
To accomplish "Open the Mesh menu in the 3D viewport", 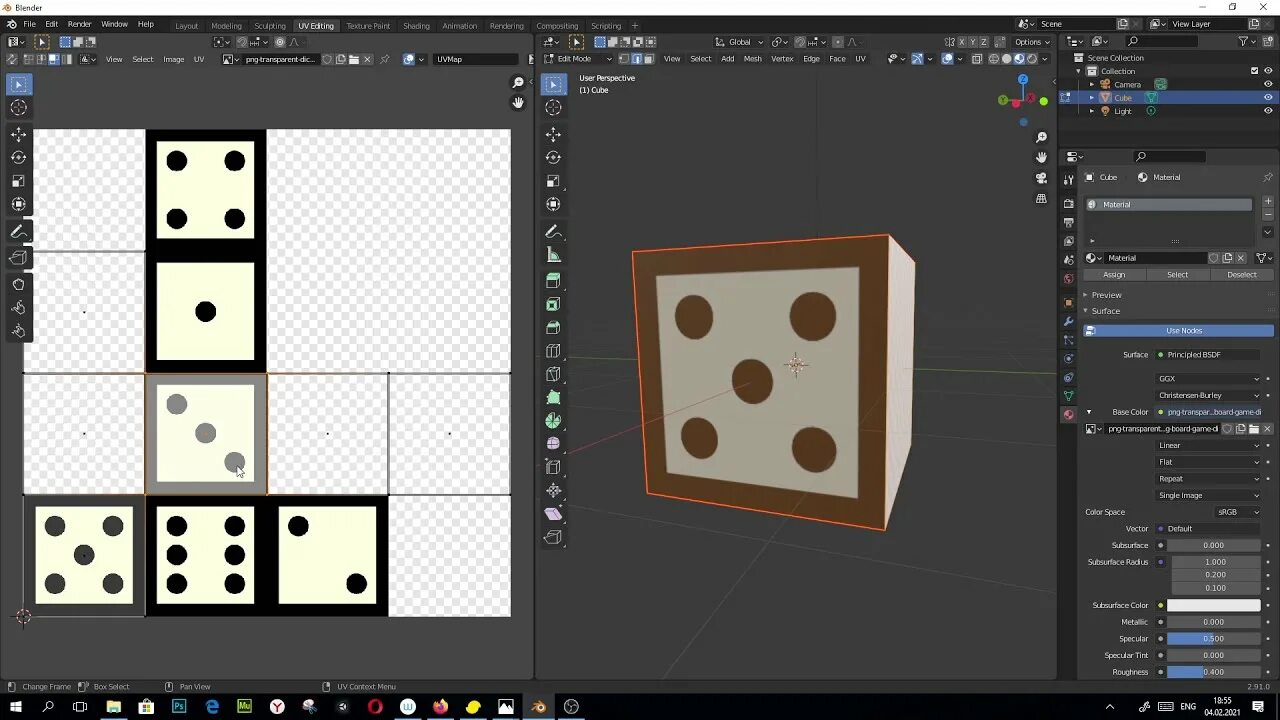I will pos(752,59).
